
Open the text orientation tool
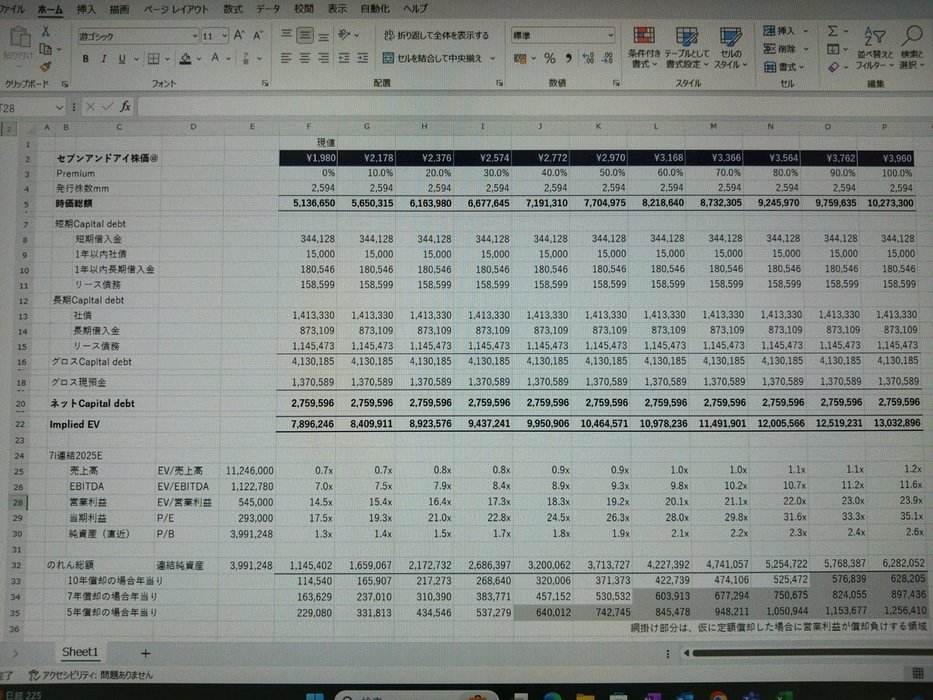tap(344, 35)
